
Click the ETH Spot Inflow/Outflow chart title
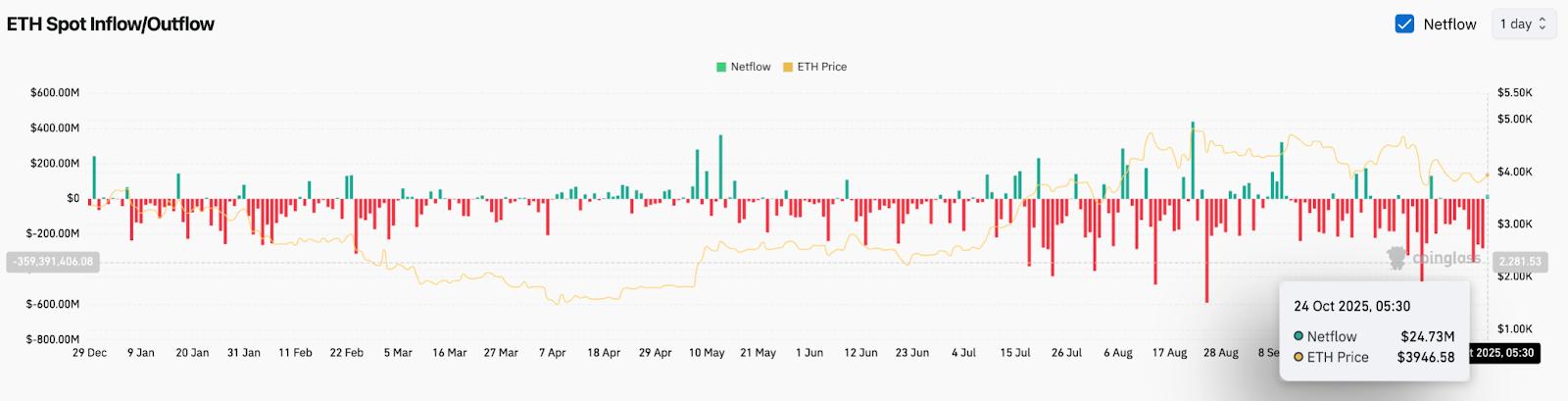(x=111, y=25)
